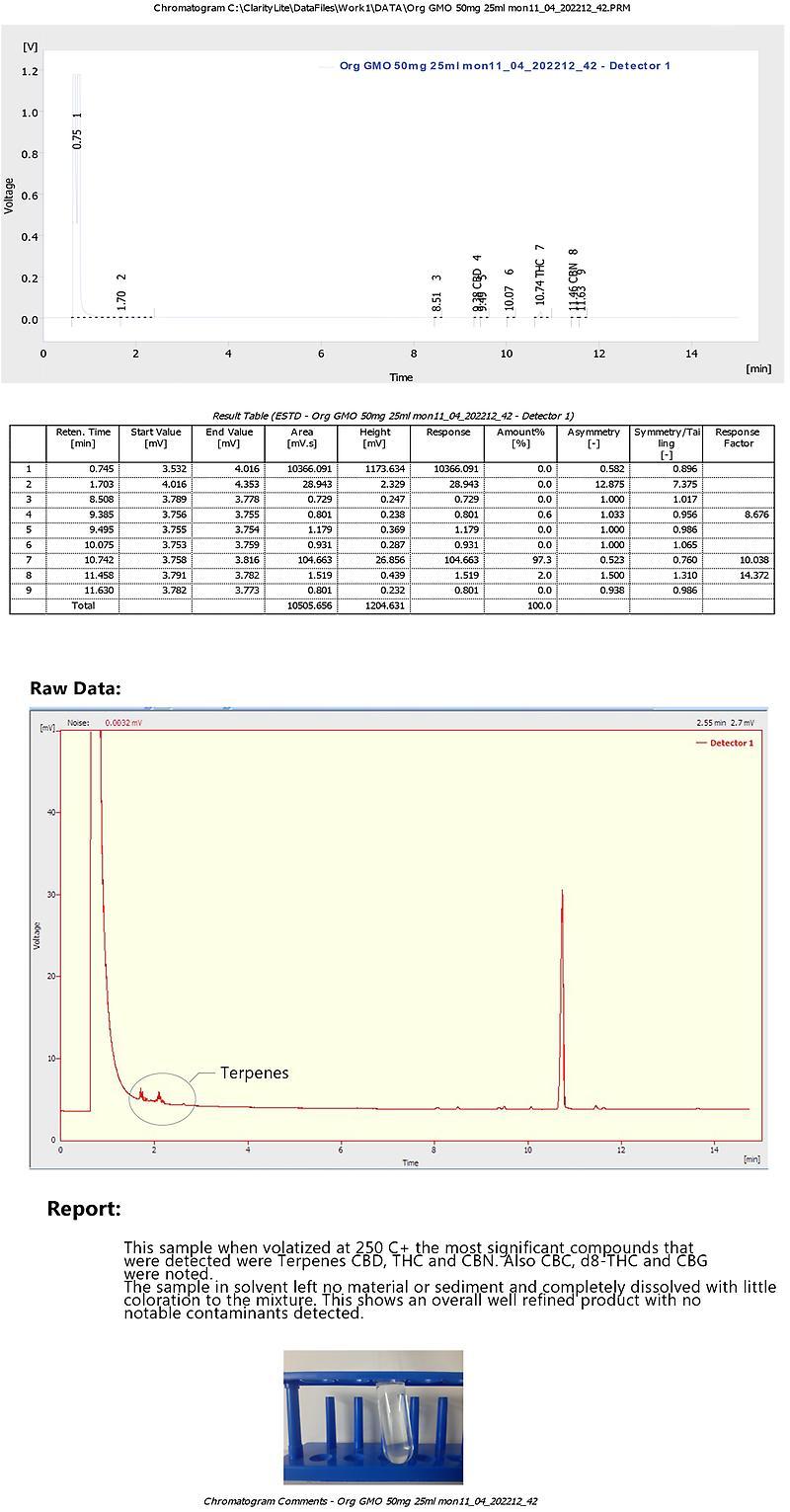The image size is (790, 1512).
Task: Select the Response Factor column header
Action: tap(738, 438)
